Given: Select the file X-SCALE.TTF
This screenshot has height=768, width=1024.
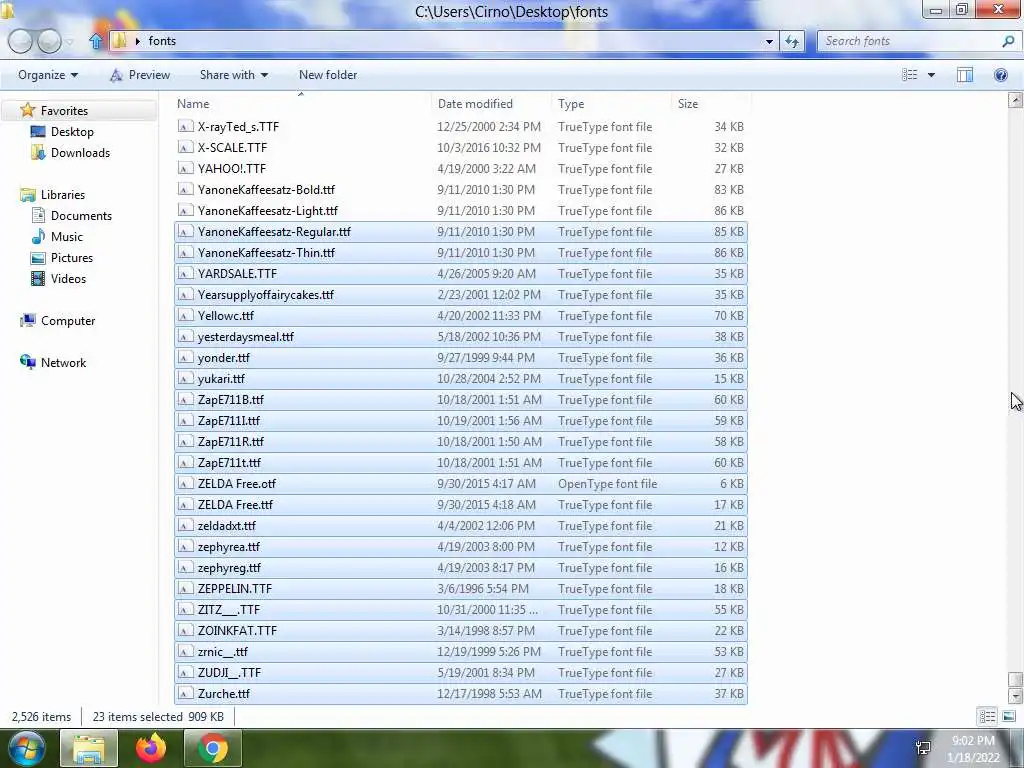Looking at the screenshot, I should click(460, 148).
